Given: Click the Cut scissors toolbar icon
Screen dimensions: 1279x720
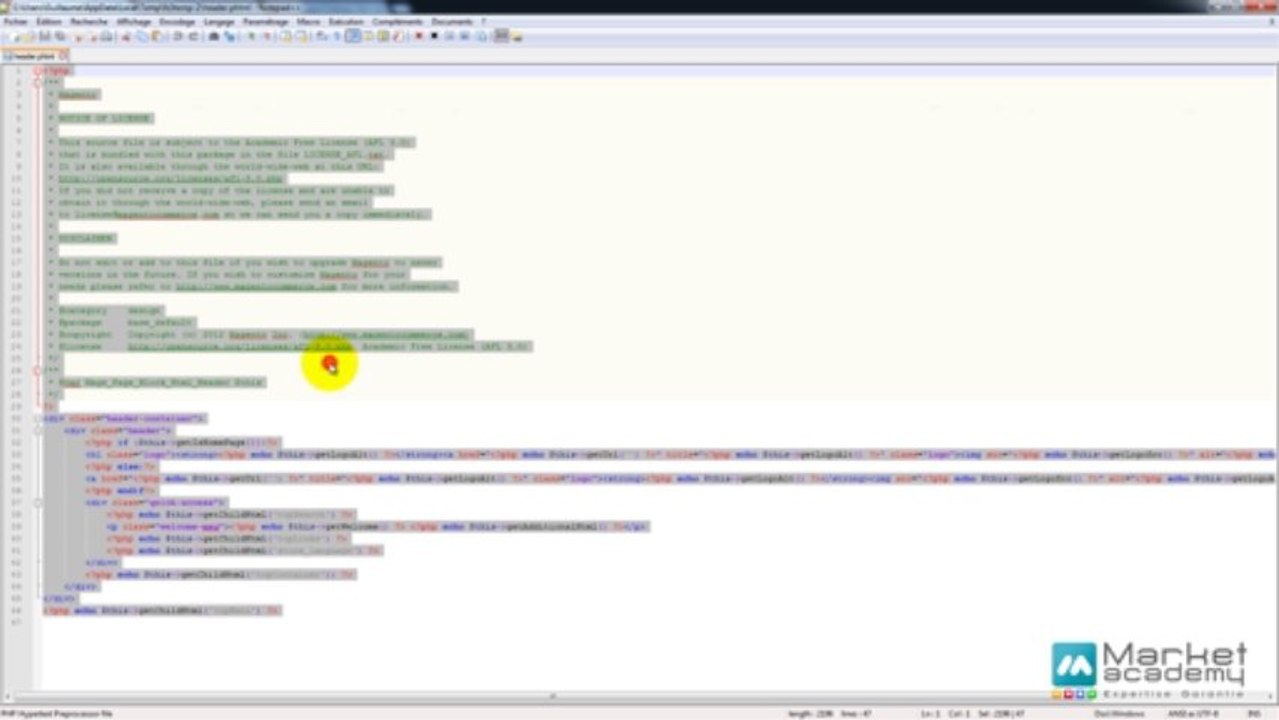Looking at the screenshot, I should point(125,36).
